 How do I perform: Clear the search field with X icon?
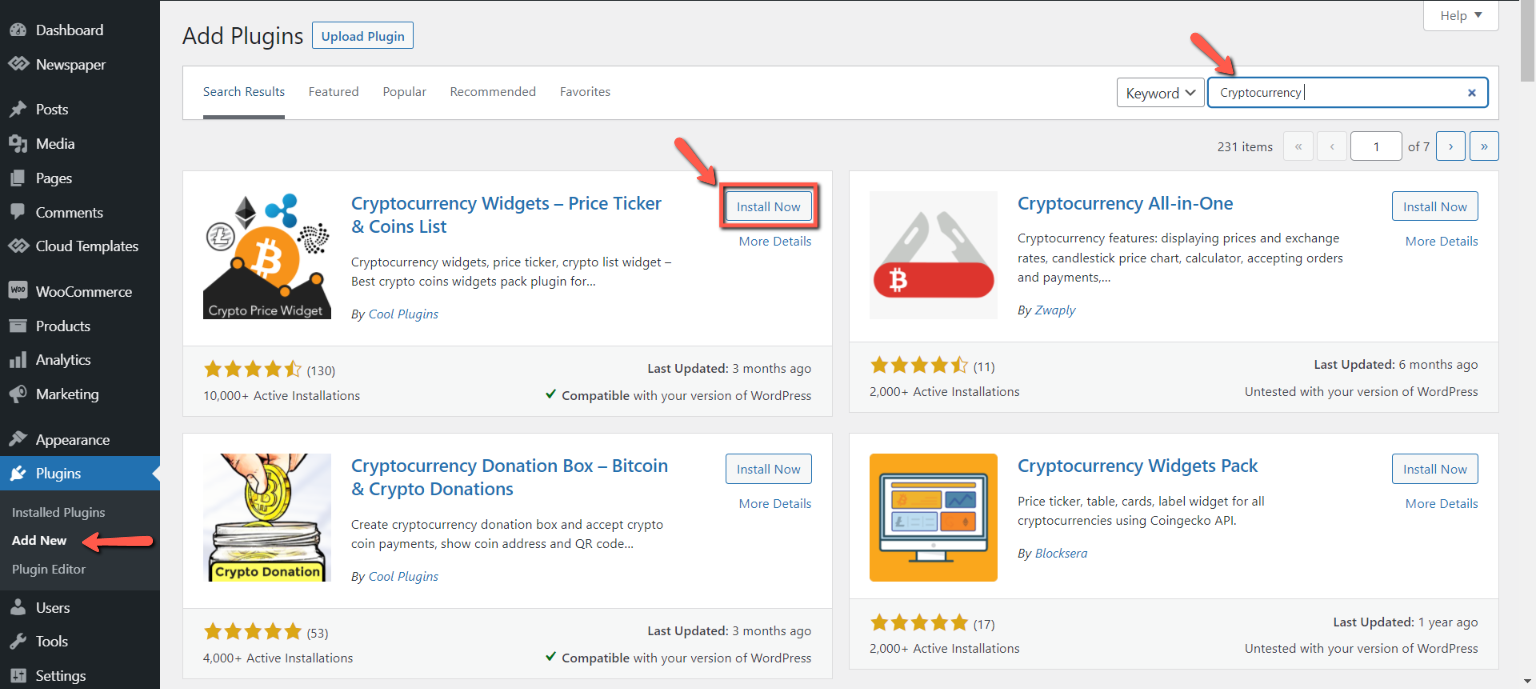point(1472,93)
